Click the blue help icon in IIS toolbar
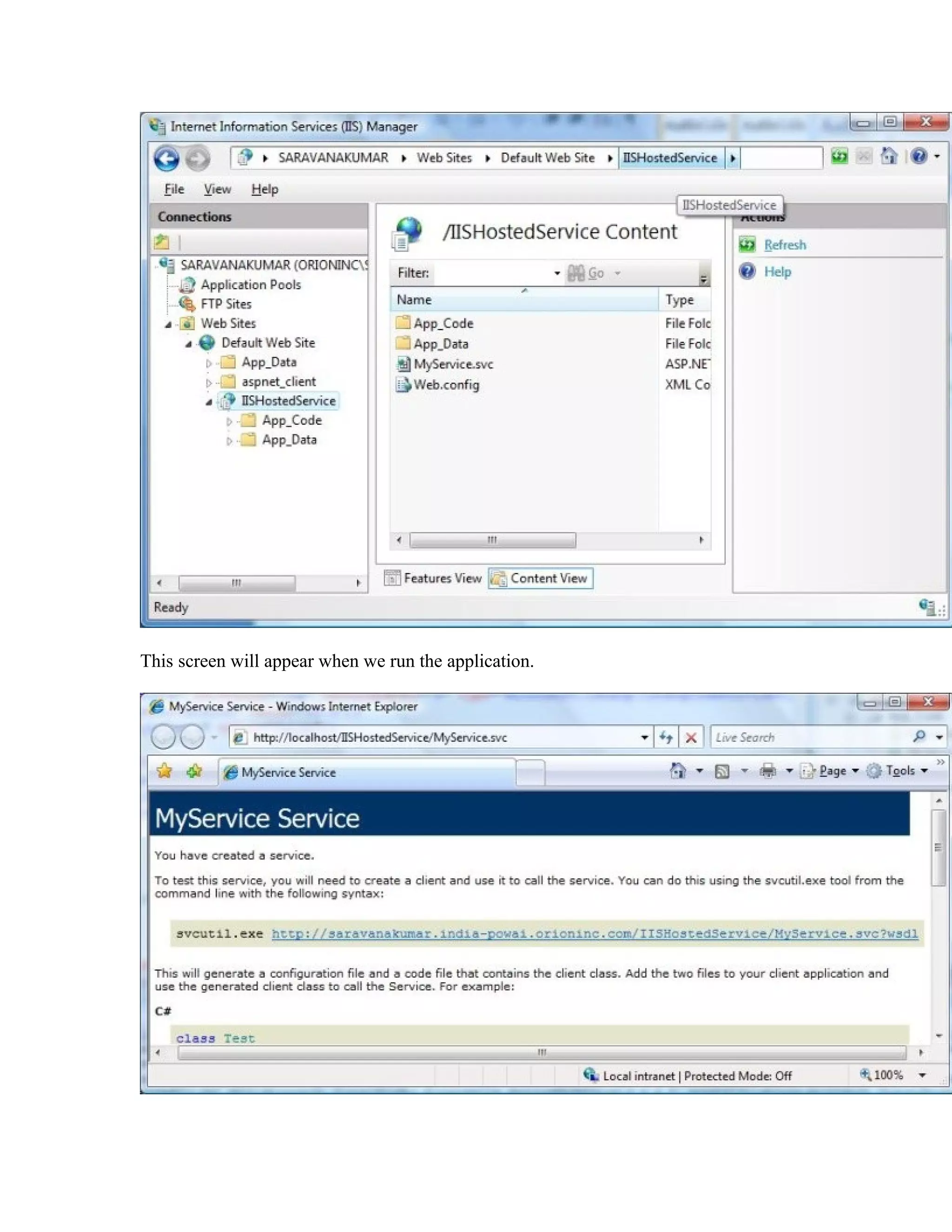This screenshot has height=1232, width=952. pos(919,156)
